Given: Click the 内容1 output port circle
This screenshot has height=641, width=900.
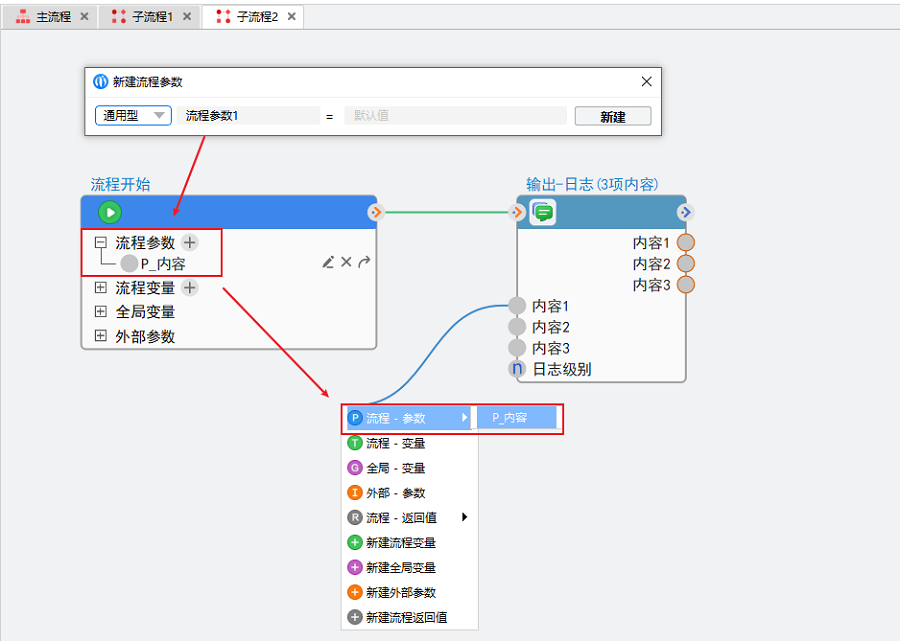Looking at the screenshot, I should pyautogui.click(x=686, y=242).
